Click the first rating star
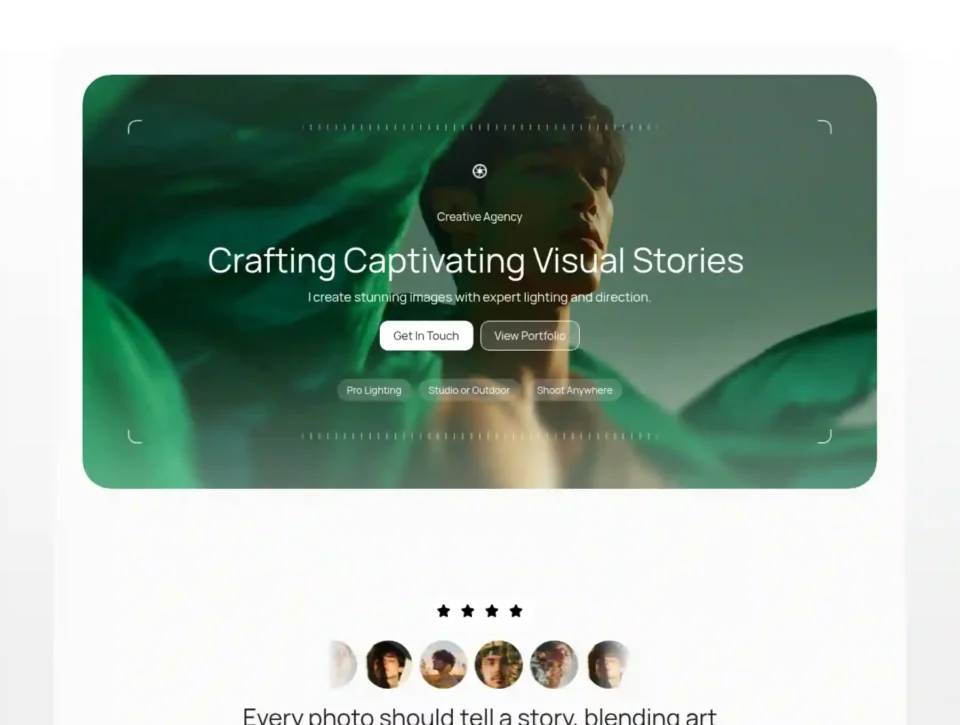Image resolution: width=960 pixels, height=725 pixels. [444, 610]
